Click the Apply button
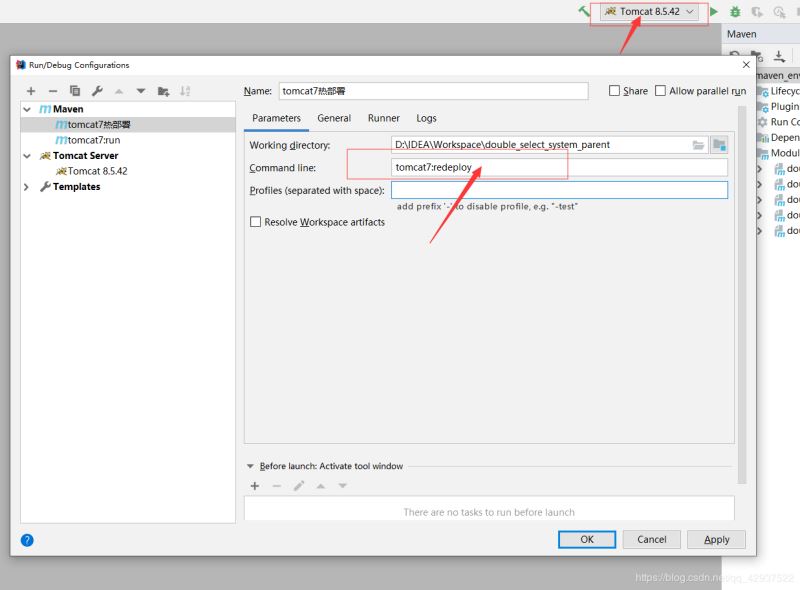800x590 pixels. tap(716, 539)
